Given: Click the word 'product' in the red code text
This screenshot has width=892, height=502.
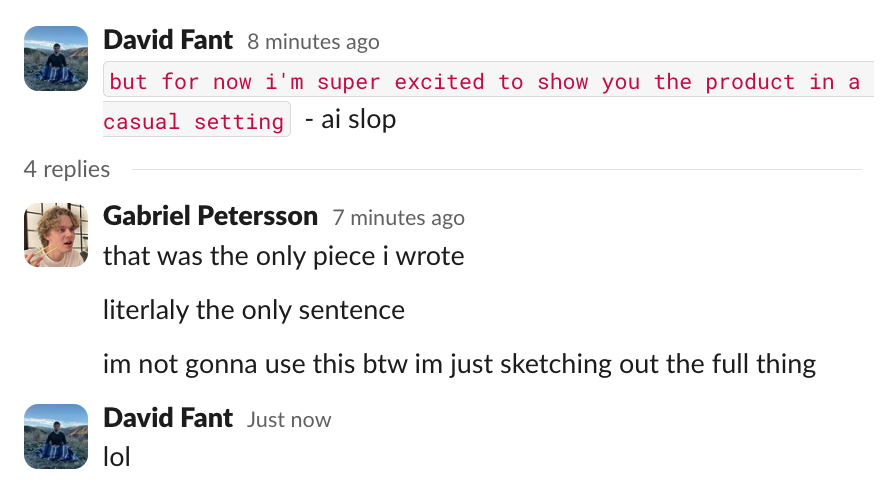Looking at the screenshot, I should tap(750, 83).
